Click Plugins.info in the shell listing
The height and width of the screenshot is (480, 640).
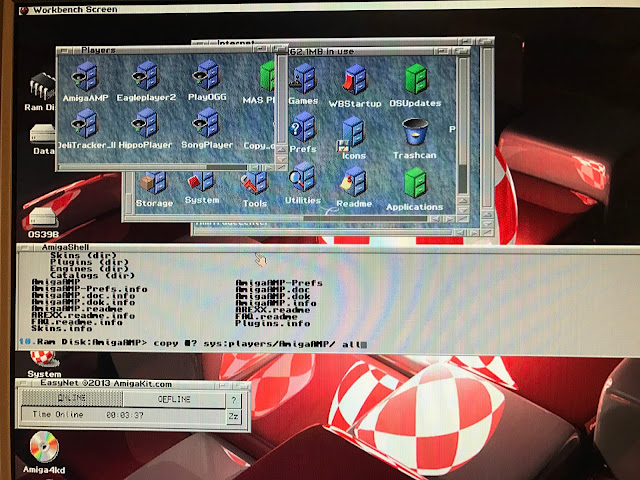[x=273, y=323]
